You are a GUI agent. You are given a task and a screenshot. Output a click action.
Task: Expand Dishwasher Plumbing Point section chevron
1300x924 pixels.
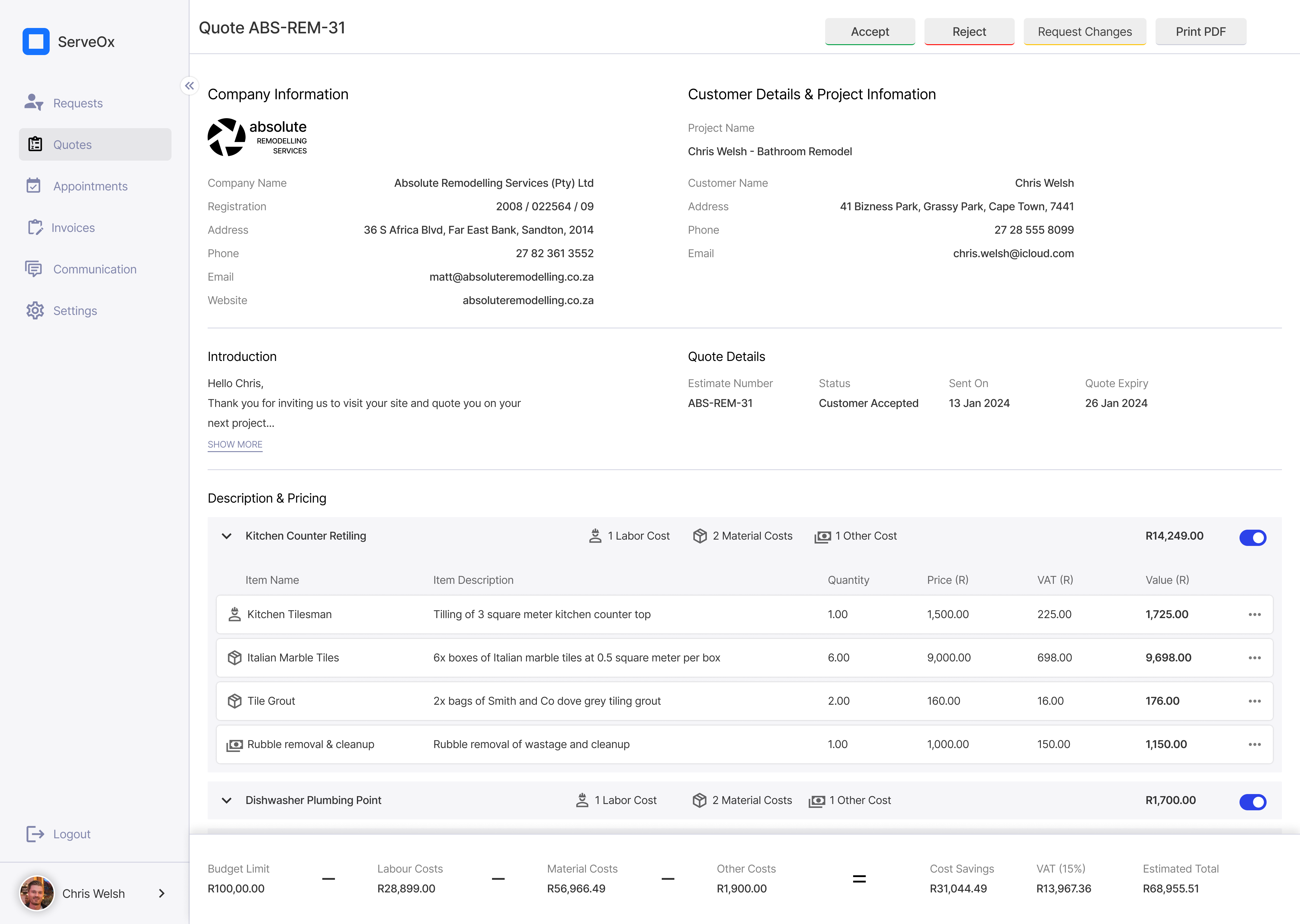tap(227, 801)
